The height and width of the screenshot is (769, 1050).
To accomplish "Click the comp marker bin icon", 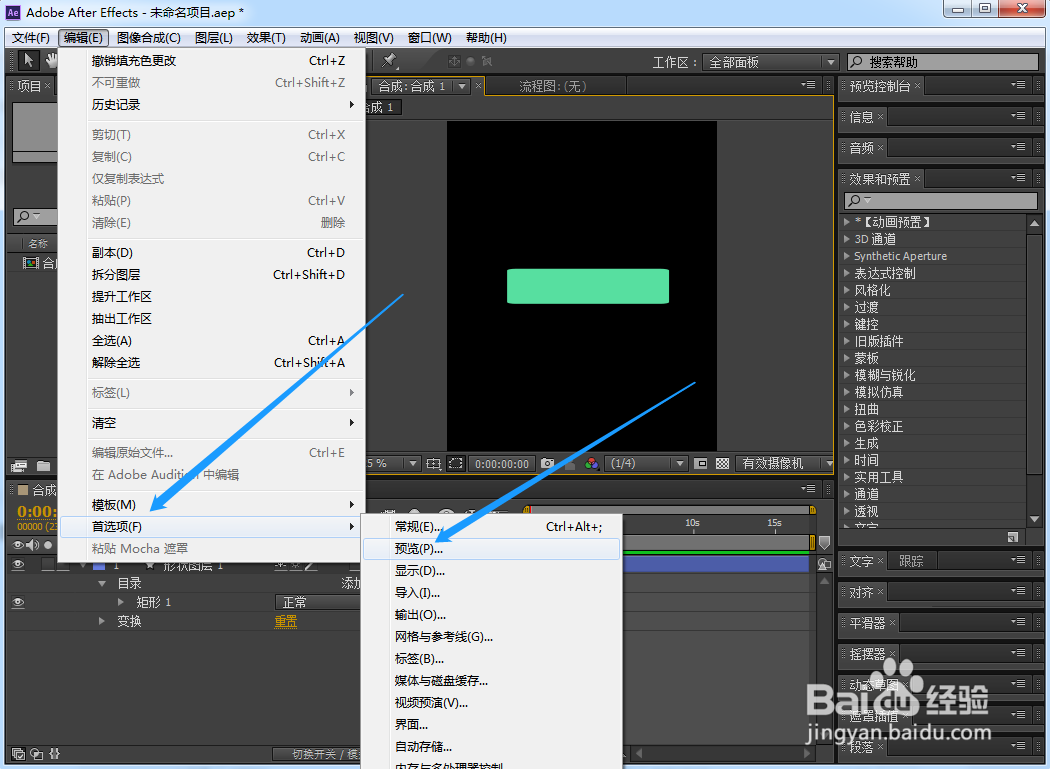I will (824, 542).
